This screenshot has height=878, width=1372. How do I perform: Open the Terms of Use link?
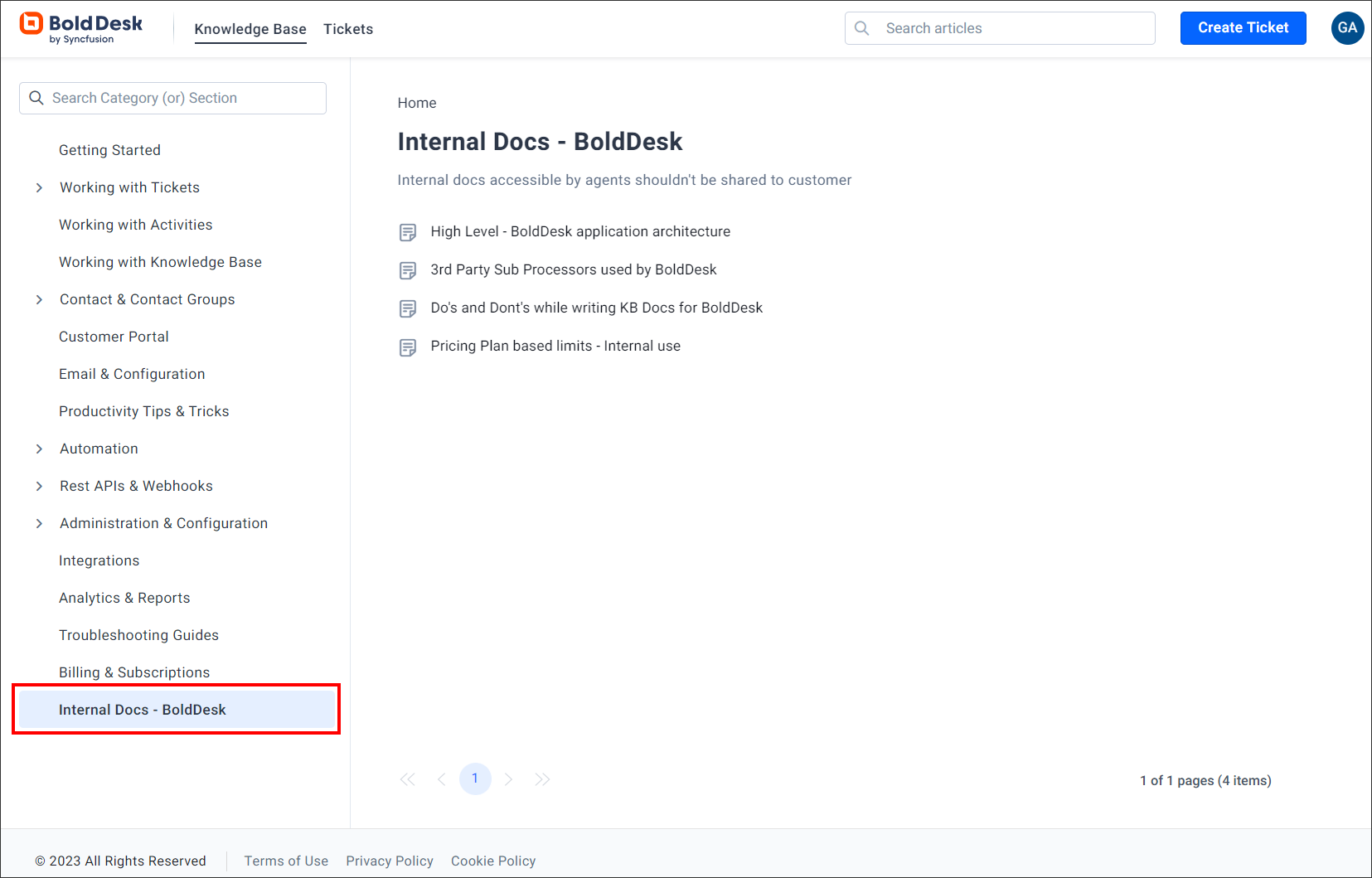point(286,861)
